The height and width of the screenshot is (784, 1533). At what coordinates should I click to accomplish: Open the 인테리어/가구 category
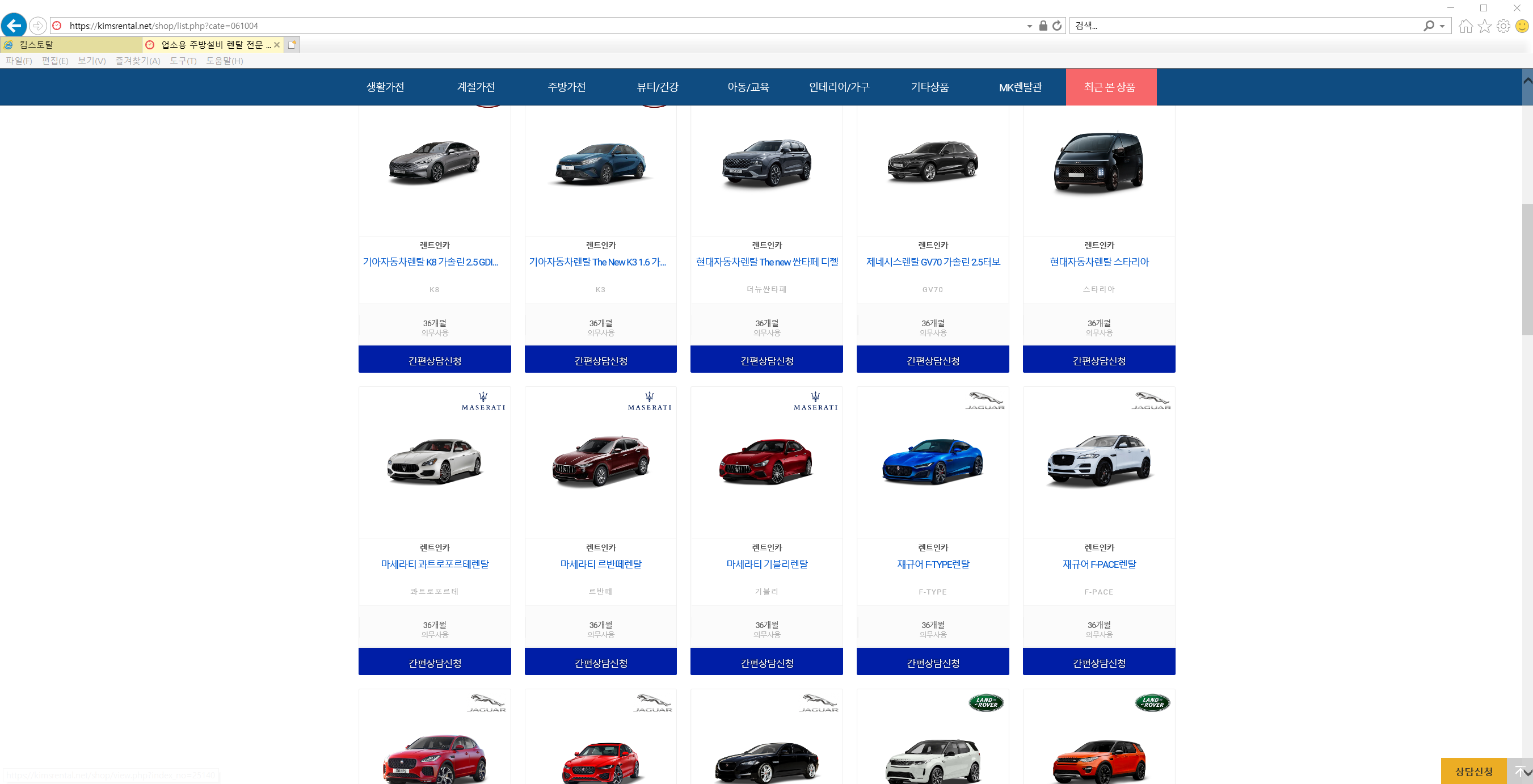click(839, 87)
